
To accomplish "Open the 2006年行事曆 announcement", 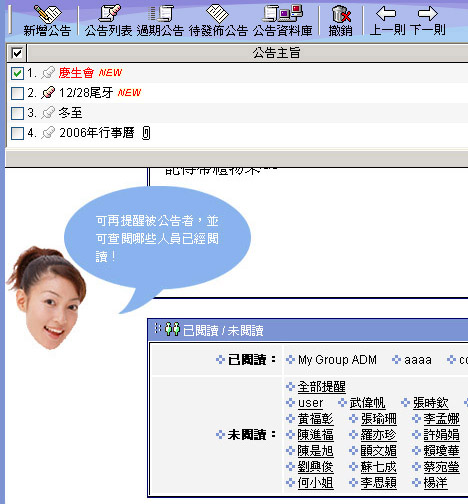I will click(97, 133).
